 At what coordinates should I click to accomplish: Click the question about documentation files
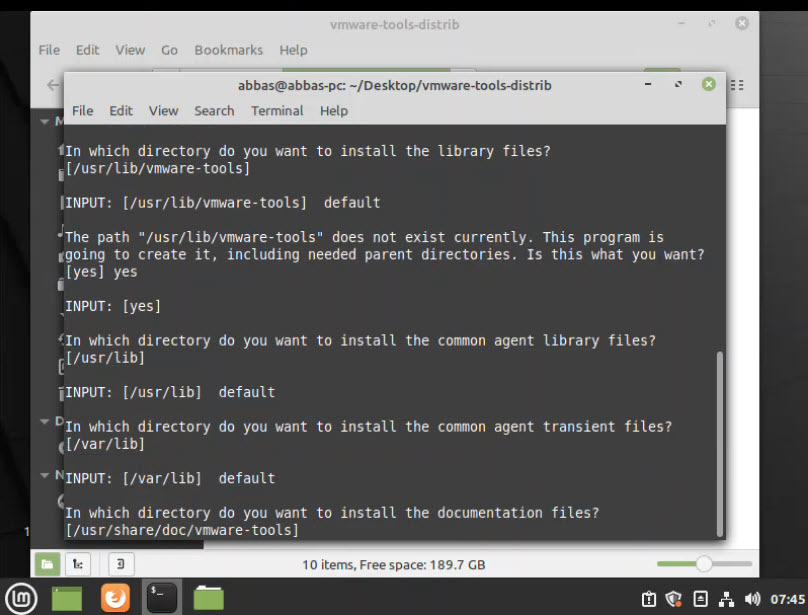pos(332,513)
